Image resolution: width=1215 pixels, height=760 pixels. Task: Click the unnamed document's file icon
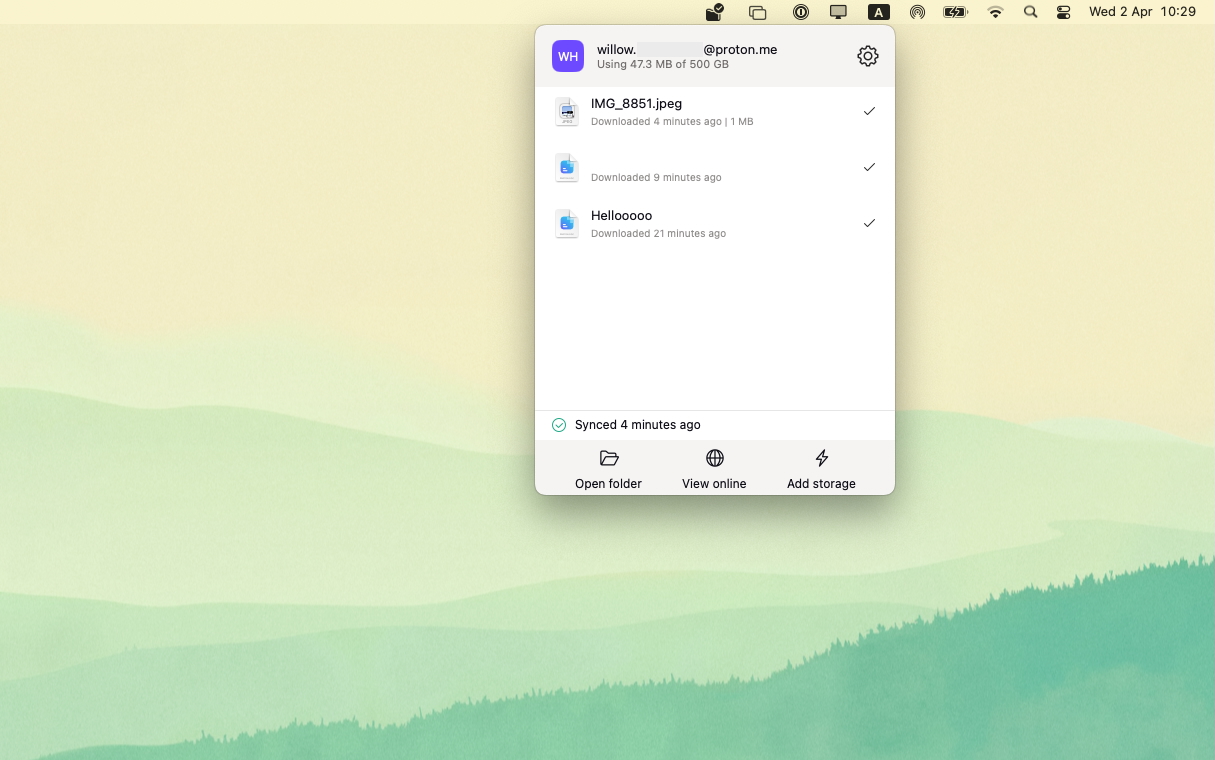[567, 168]
